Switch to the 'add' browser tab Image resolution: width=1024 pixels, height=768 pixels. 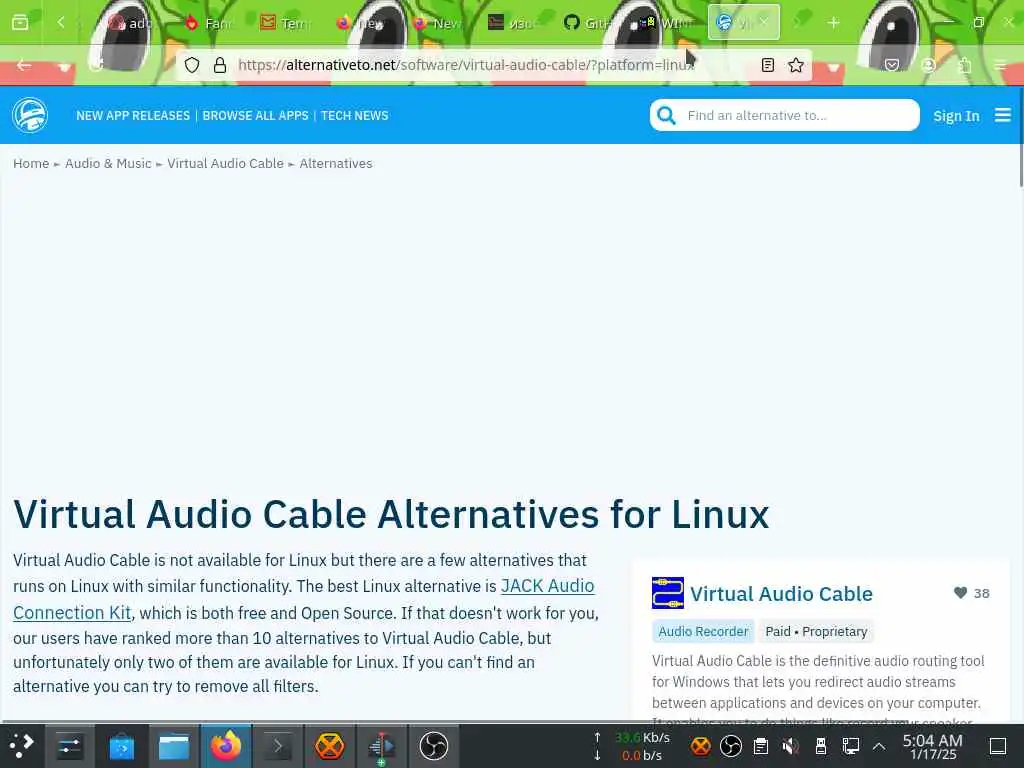coord(132,23)
